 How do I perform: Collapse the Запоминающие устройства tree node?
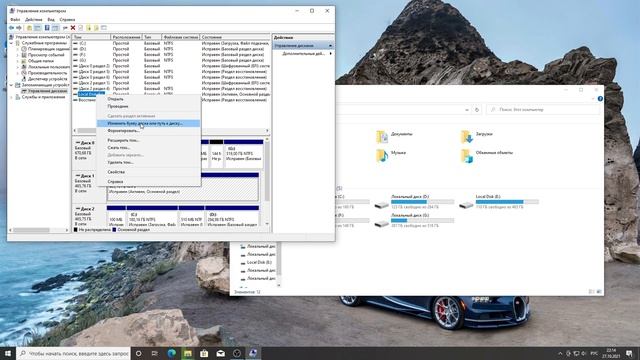tap(11, 85)
